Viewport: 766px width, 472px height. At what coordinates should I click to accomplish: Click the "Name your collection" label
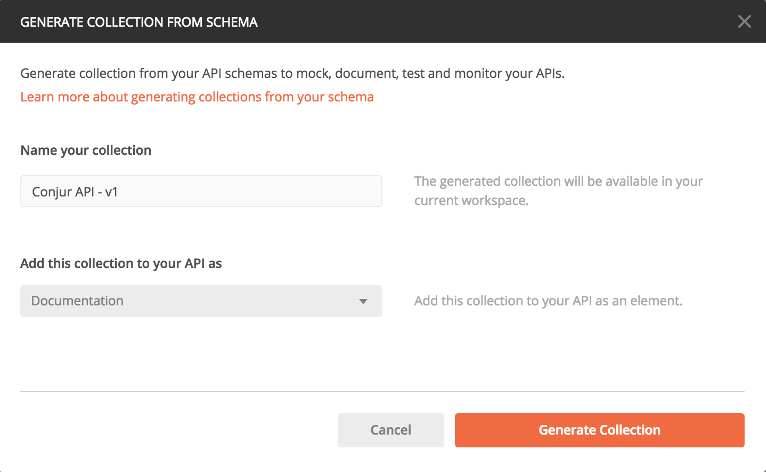pyautogui.click(x=86, y=150)
